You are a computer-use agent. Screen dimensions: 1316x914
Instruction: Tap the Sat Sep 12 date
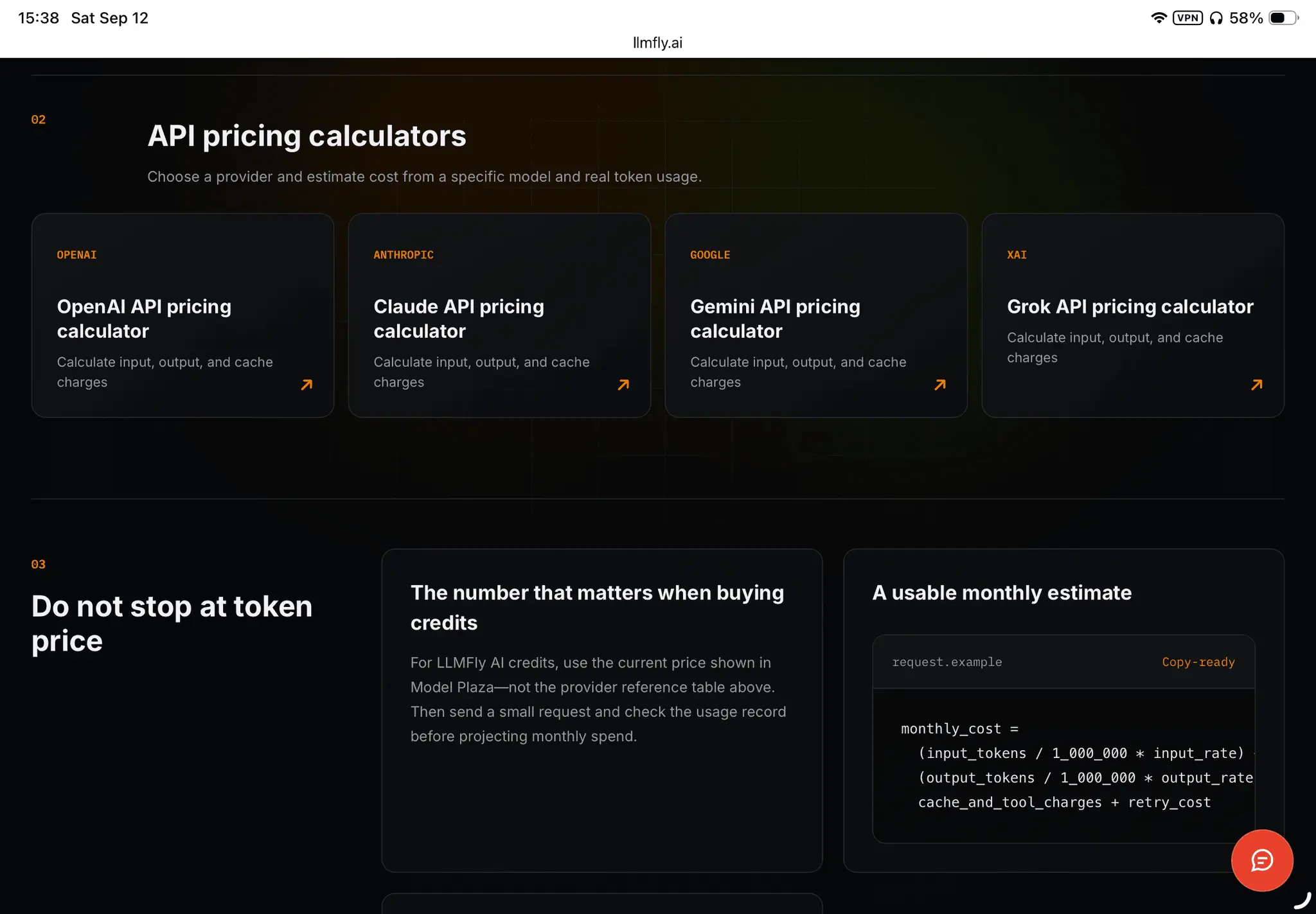pos(109,18)
